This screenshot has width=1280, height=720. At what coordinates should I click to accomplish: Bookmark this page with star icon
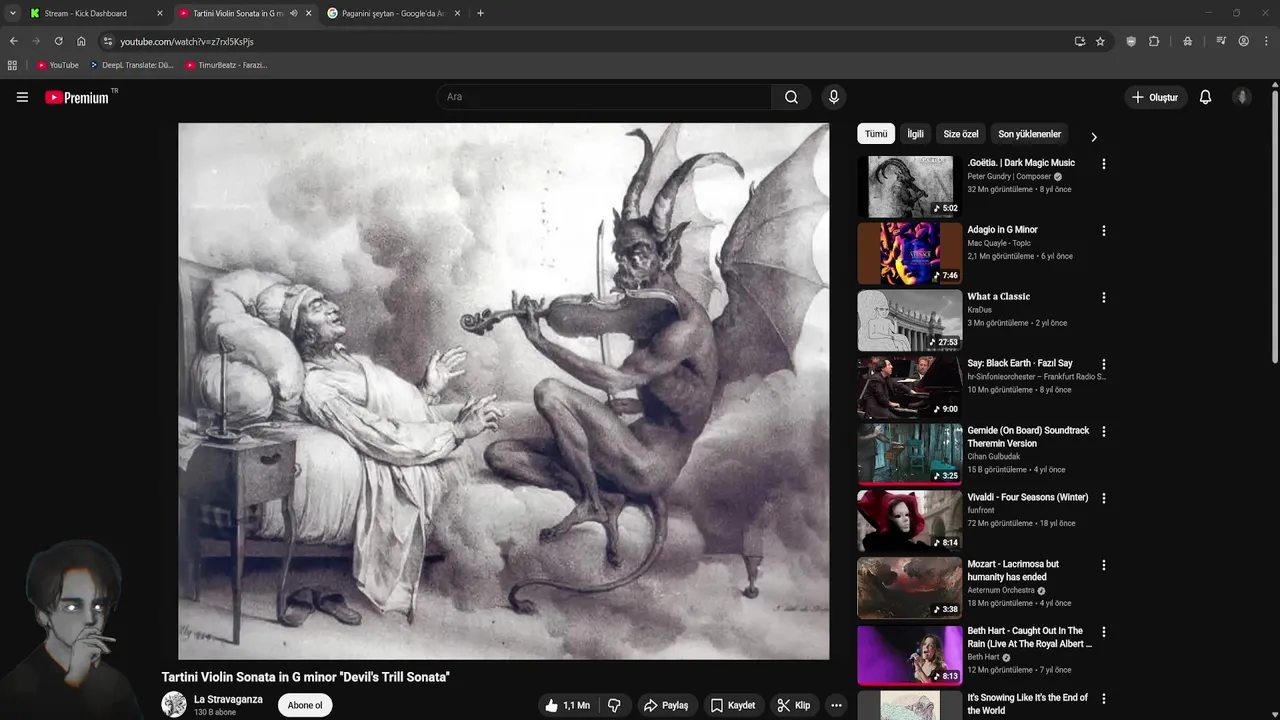click(1100, 41)
